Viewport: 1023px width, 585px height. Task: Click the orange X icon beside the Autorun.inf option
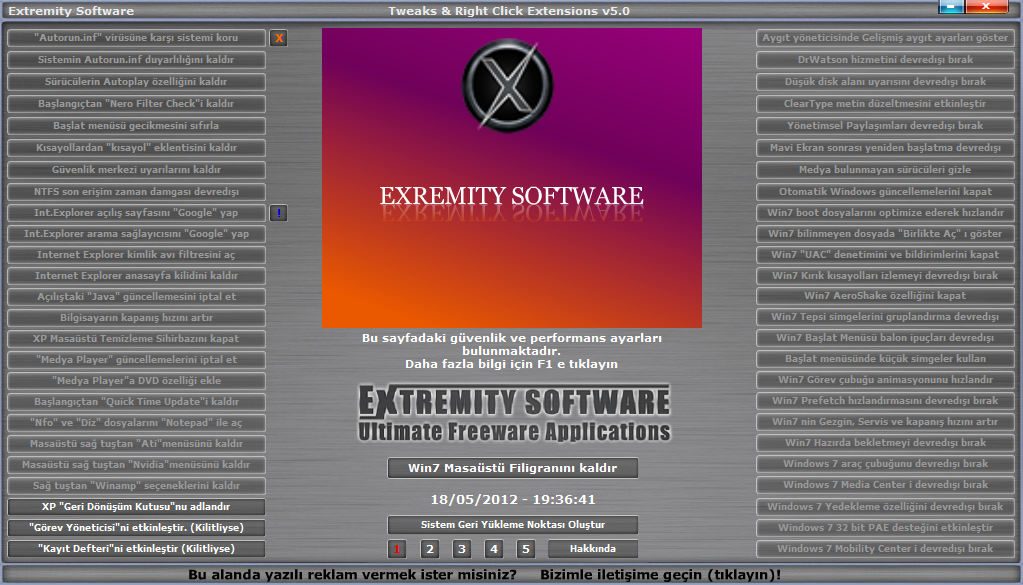click(279, 38)
